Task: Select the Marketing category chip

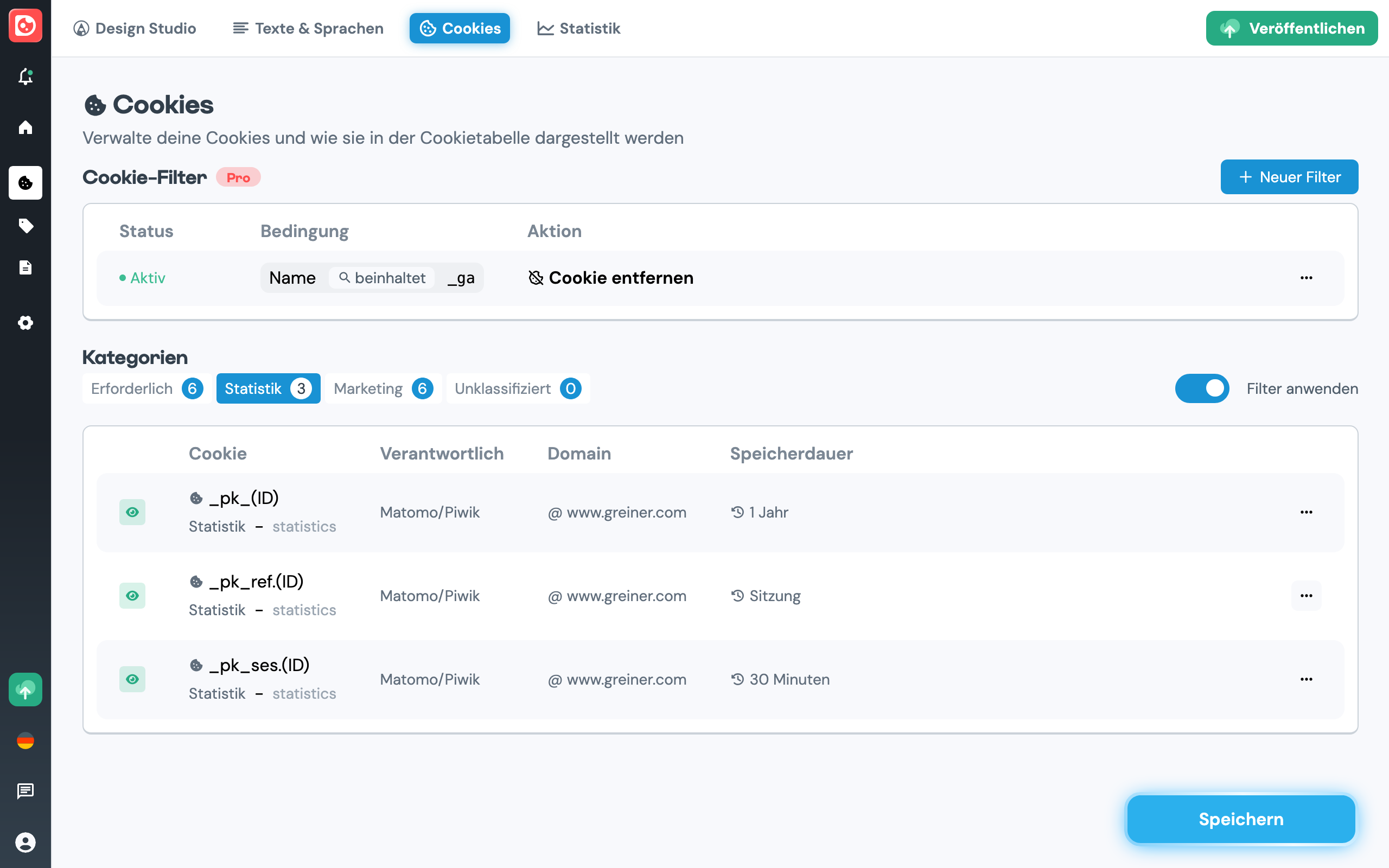Action: tap(383, 388)
